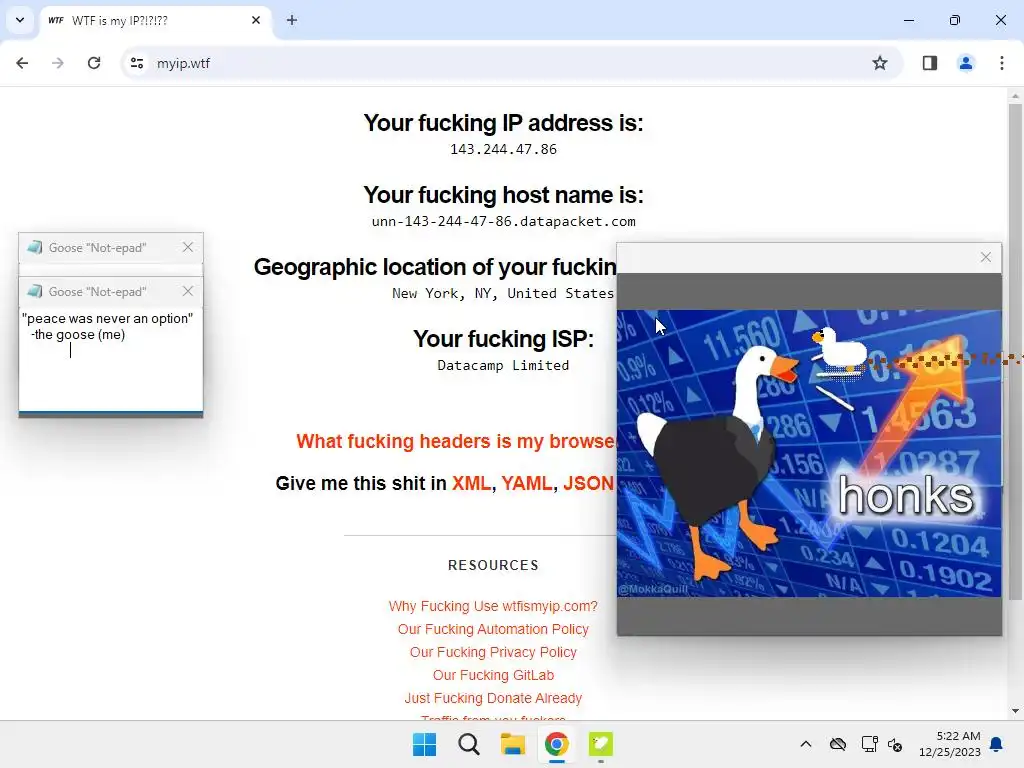Open the Windows Start menu
Image resolution: width=1024 pixels, height=768 pixels.
424,744
